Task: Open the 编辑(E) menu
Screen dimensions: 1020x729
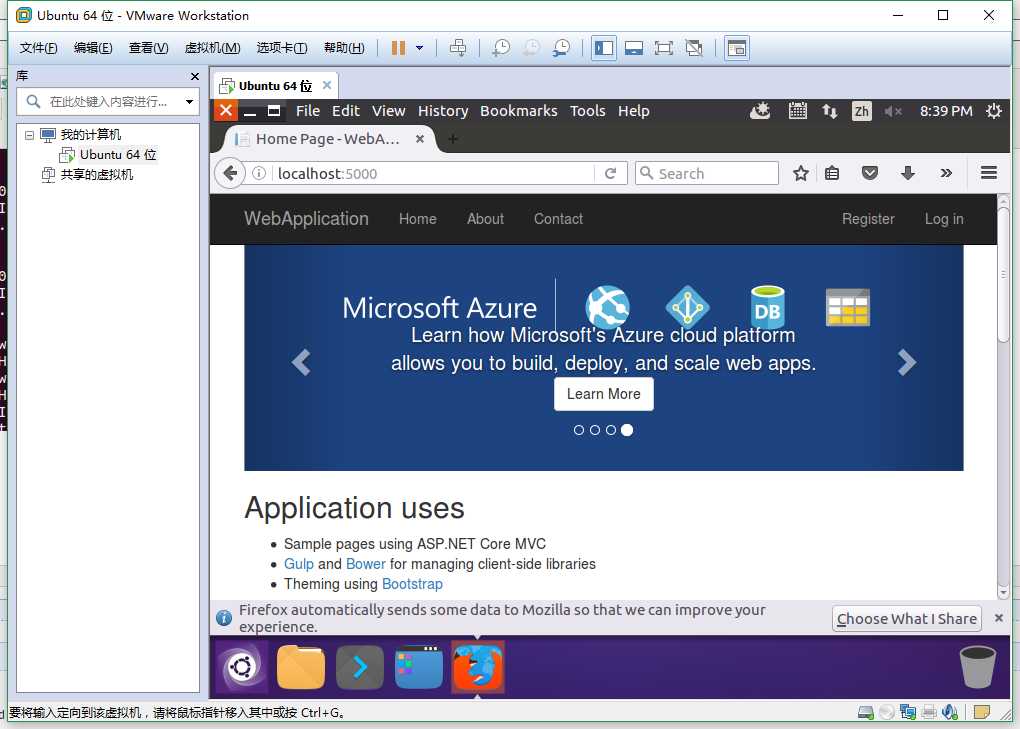Action: tap(93, 47)
